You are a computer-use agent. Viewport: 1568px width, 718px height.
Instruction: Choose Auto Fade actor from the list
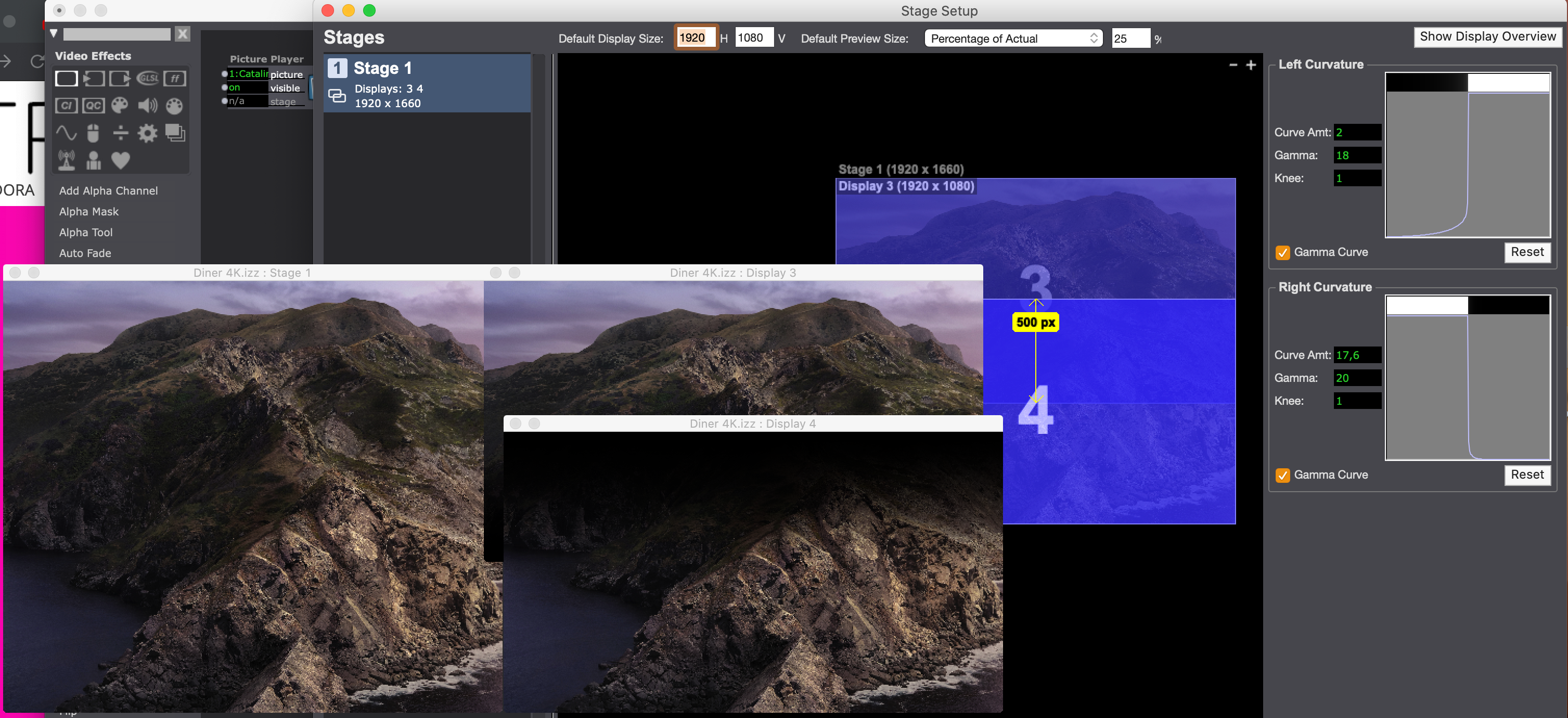point(85,253)
